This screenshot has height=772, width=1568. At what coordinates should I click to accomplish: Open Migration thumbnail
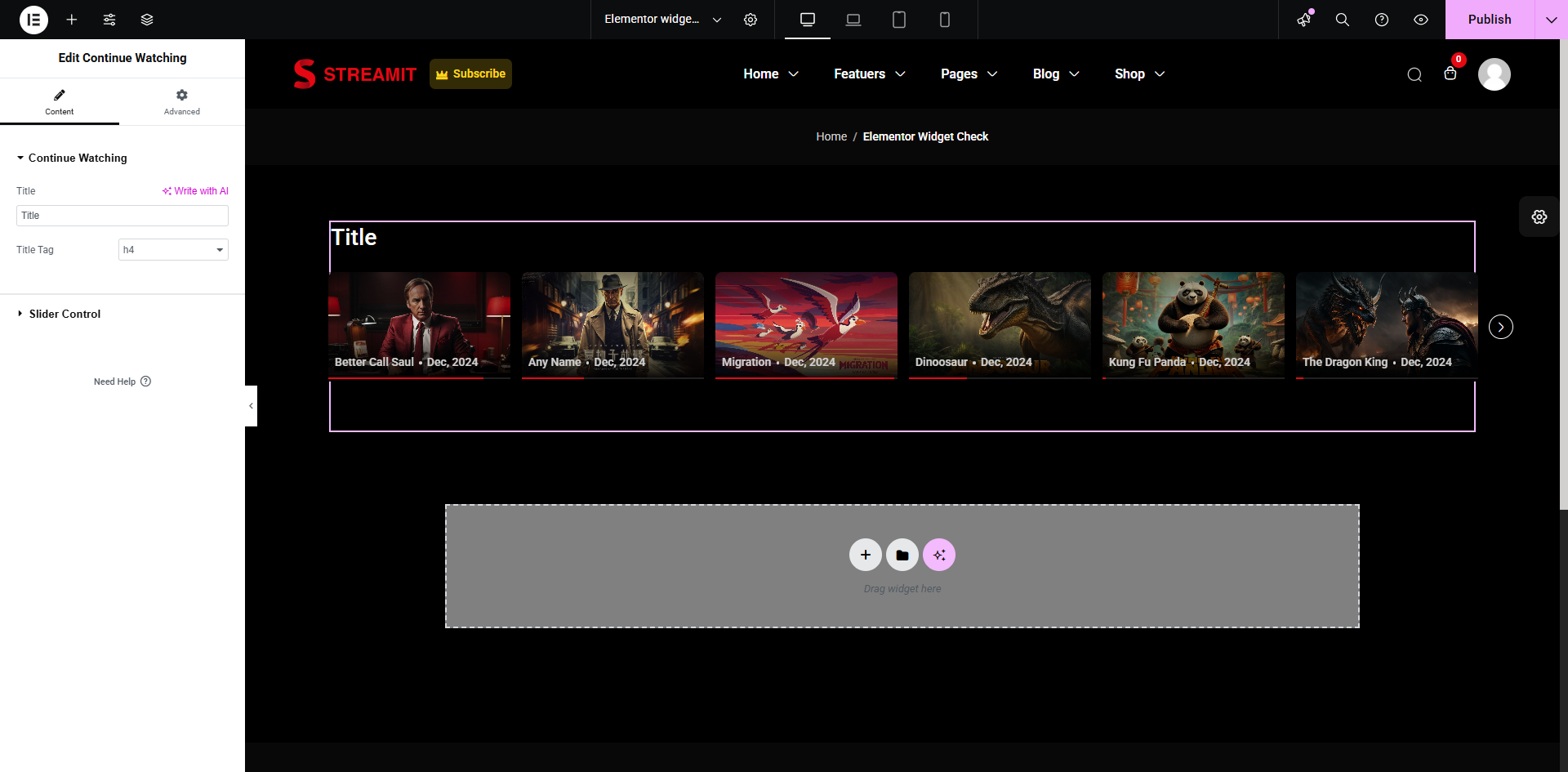click(806, 324)
